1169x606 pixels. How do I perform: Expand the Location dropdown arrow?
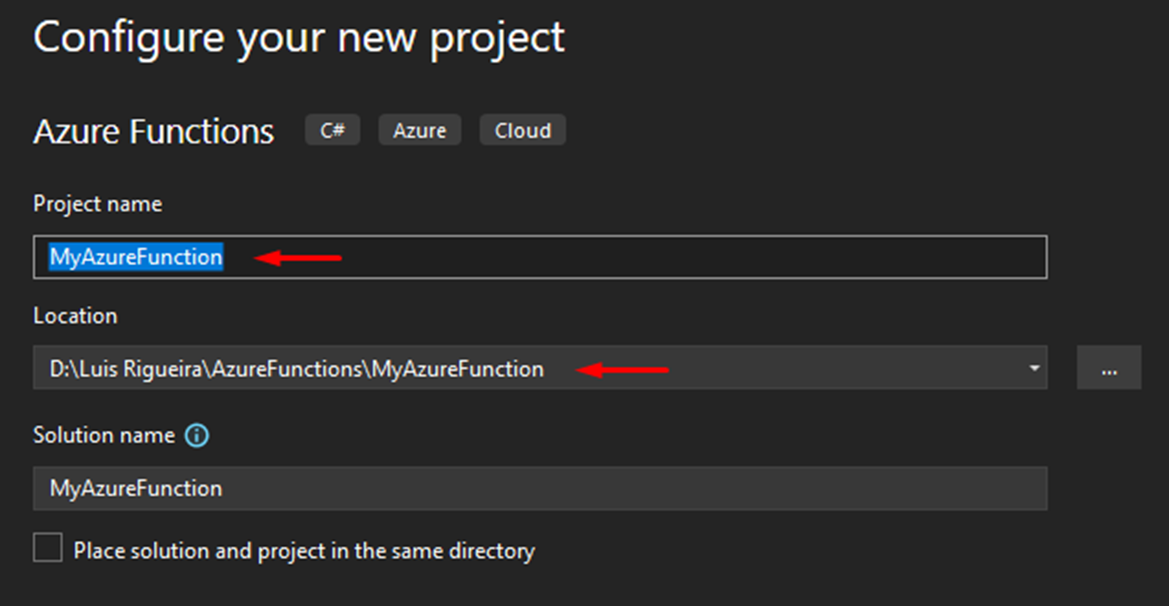click(1033, 369)
